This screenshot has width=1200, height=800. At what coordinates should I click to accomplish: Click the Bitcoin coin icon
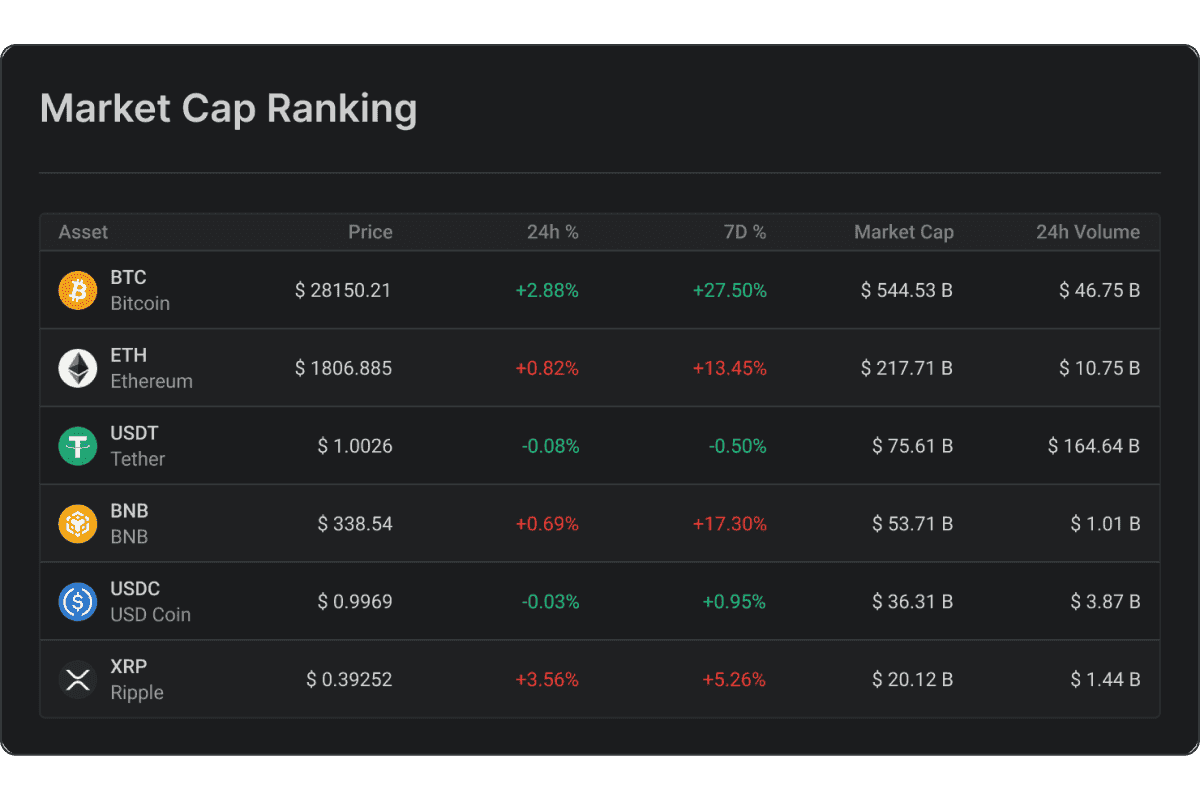(x=78, y=290)
